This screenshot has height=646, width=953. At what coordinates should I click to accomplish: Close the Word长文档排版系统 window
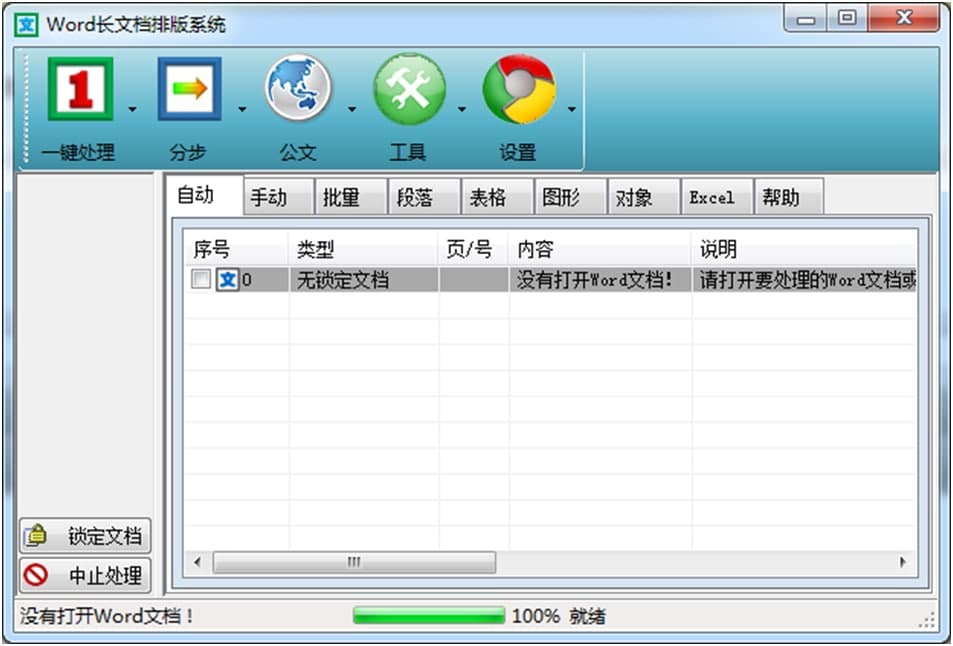(x=904, y=19)
